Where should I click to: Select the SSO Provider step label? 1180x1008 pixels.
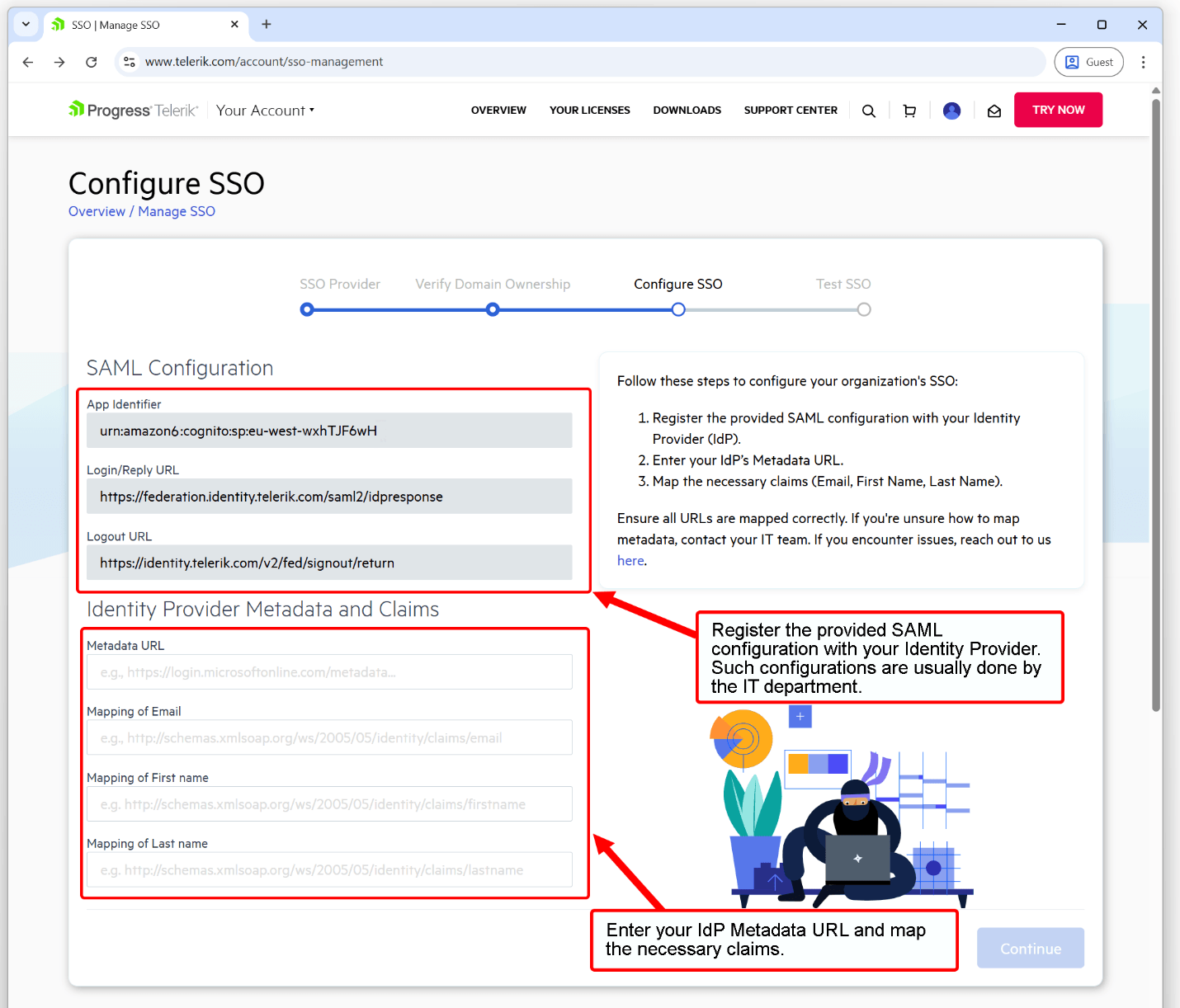340,284
